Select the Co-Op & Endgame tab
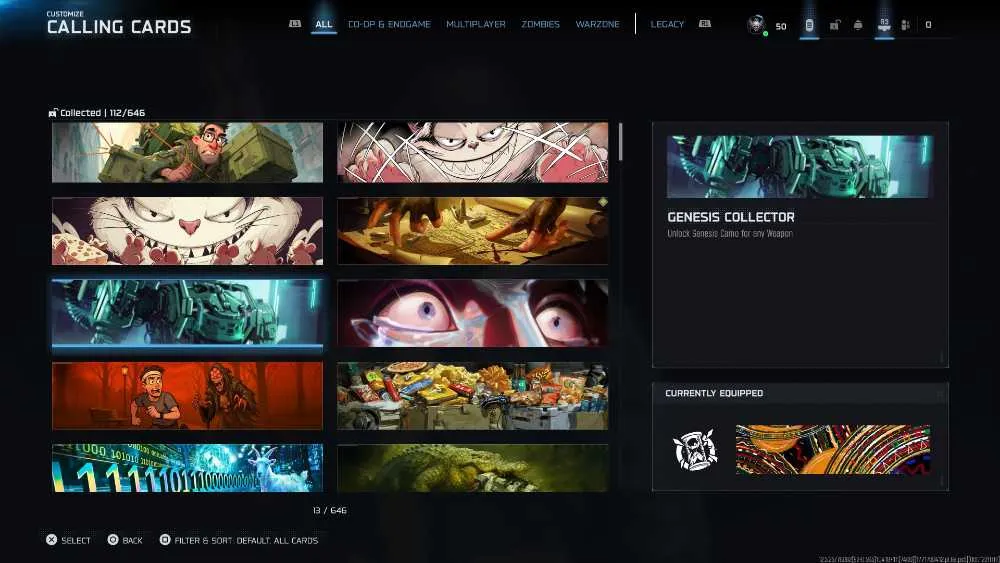This screenshot has height=563, width=1000. tap(389, 24)
